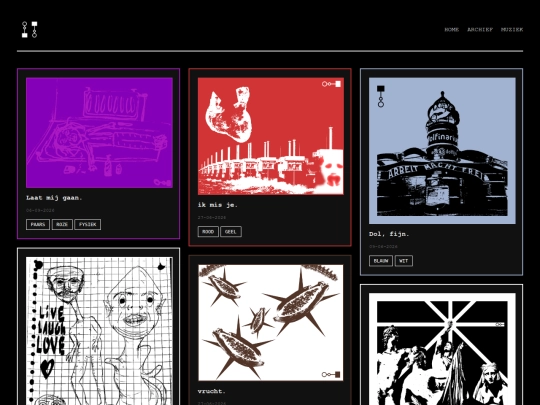Go to the ARCHIEF page

pyautogui.click(x=480, y=30)
